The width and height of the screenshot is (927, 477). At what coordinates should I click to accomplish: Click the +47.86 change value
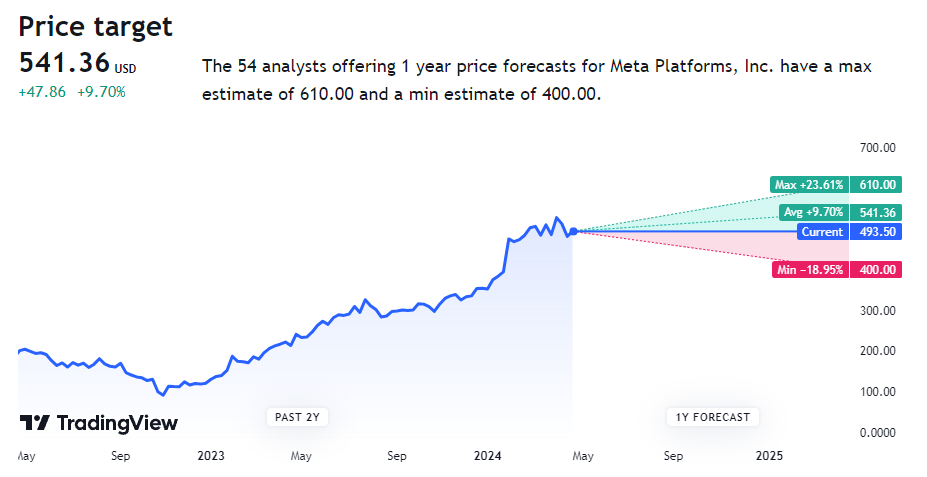point(43,92)
